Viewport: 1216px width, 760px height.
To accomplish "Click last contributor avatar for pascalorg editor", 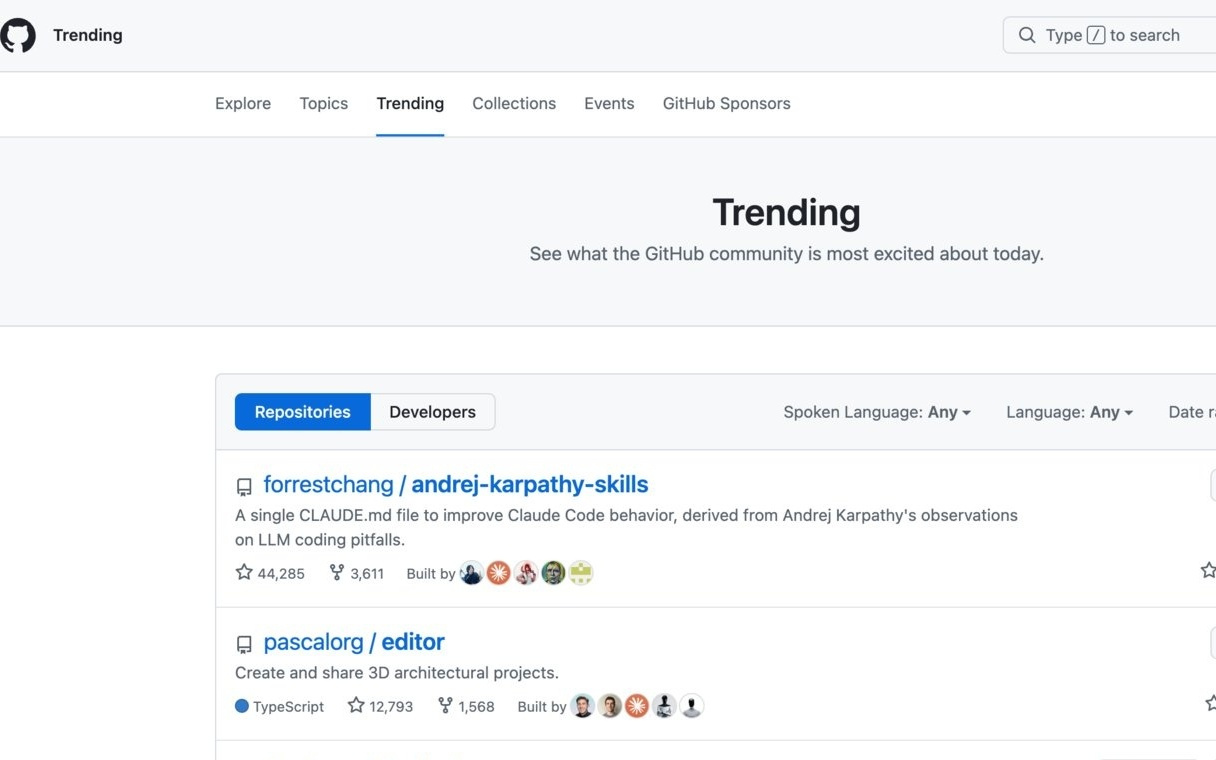I will 692,706.
